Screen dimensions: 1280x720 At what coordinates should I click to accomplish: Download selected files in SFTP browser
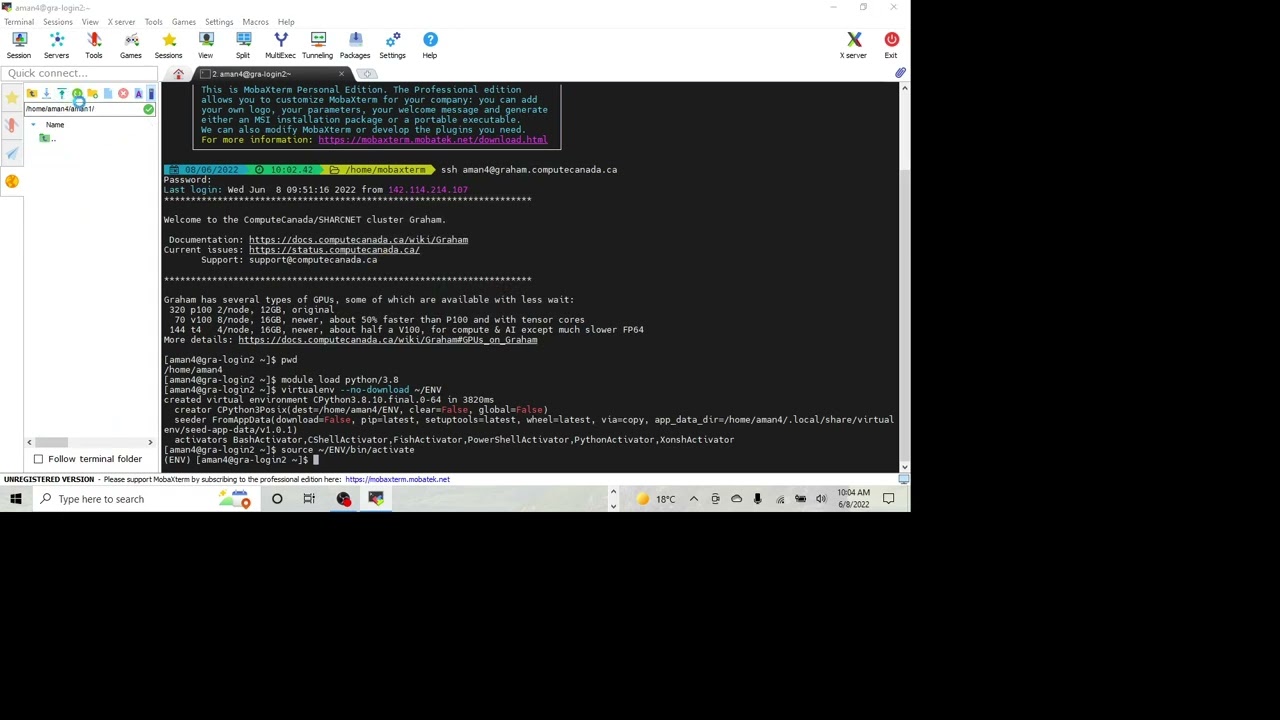coord(46,93)
